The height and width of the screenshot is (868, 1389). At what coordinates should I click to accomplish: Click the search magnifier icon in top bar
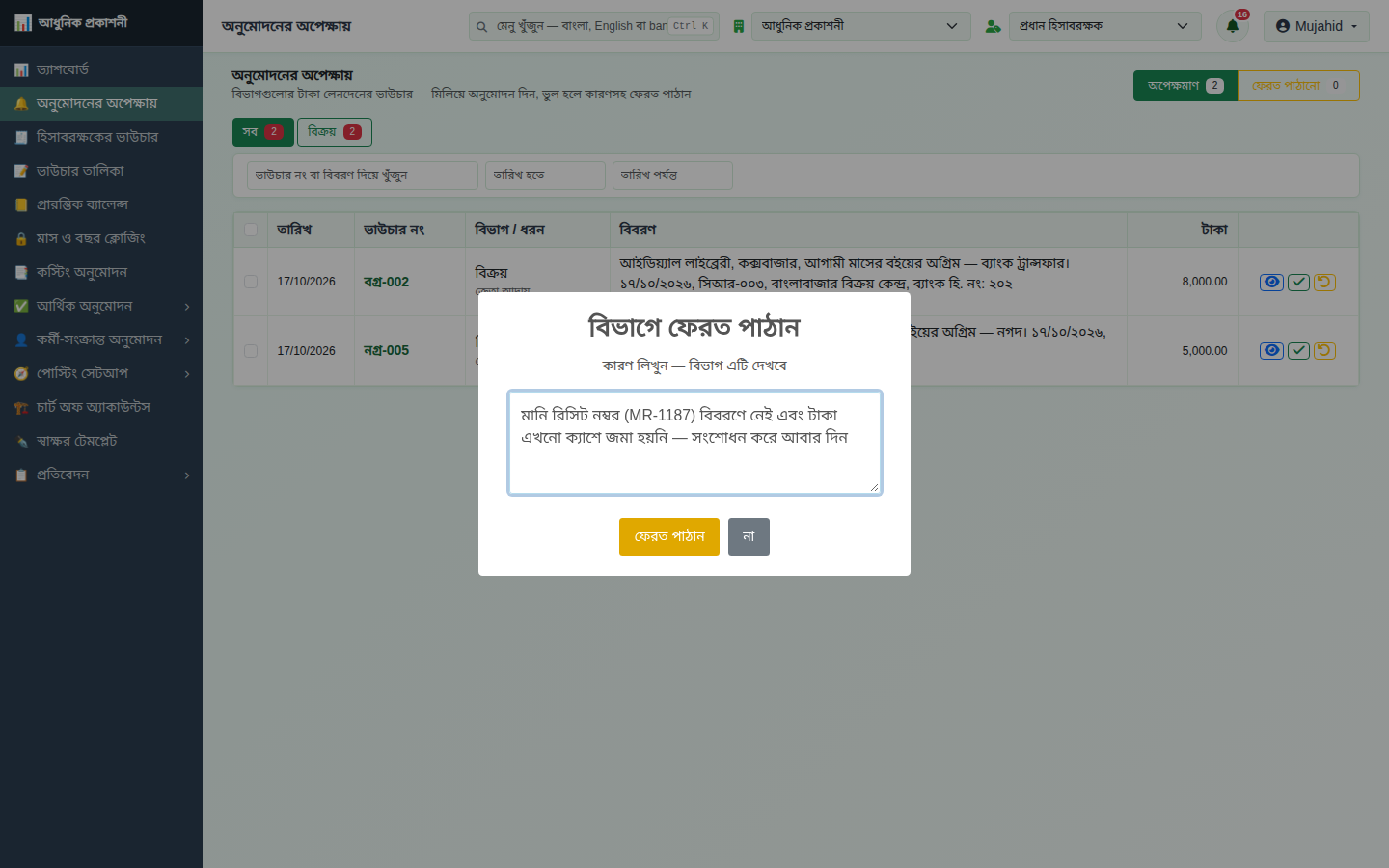481,26
